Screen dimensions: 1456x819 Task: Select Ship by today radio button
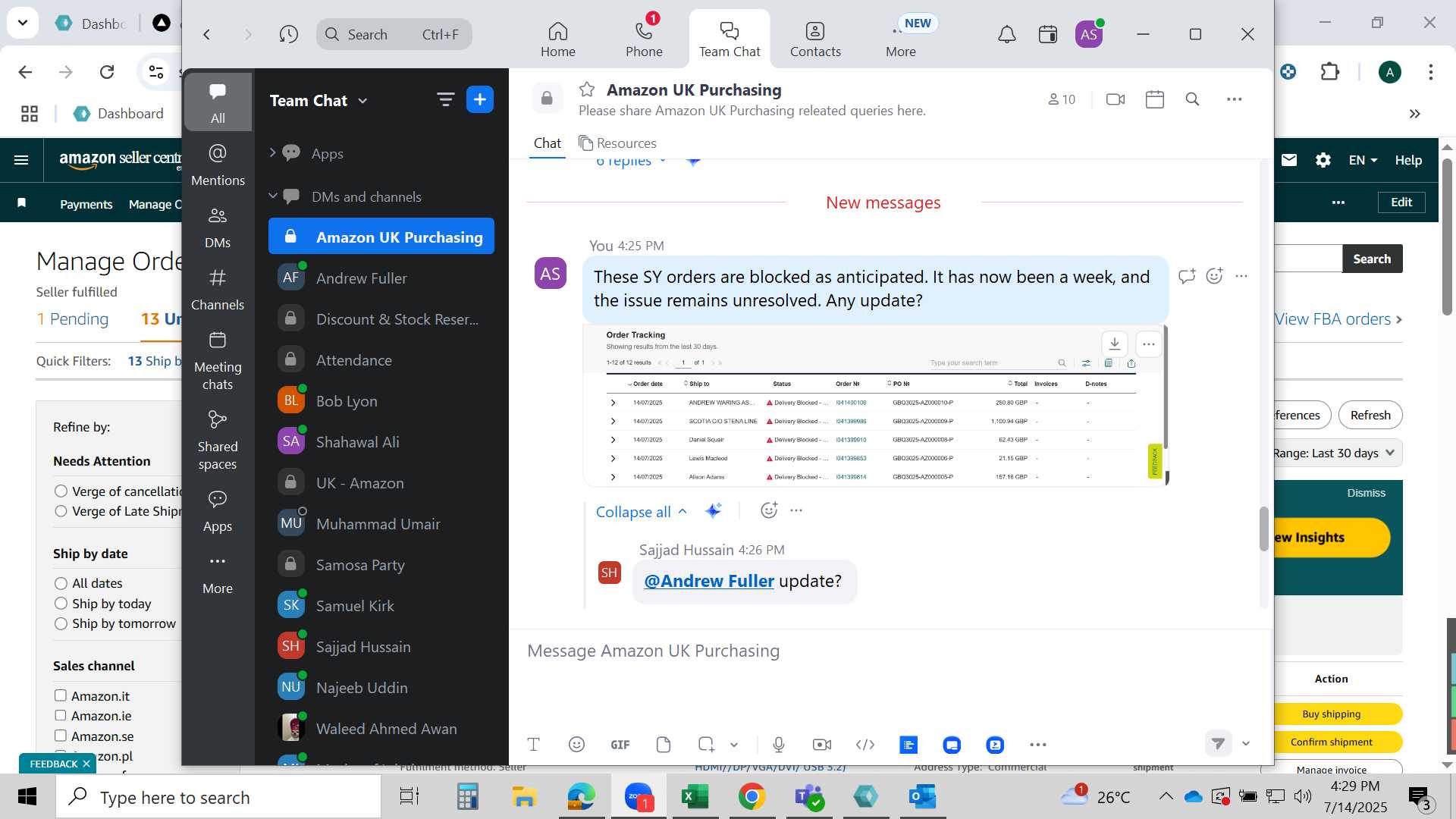pyautogui.click(x=61, y=604)
